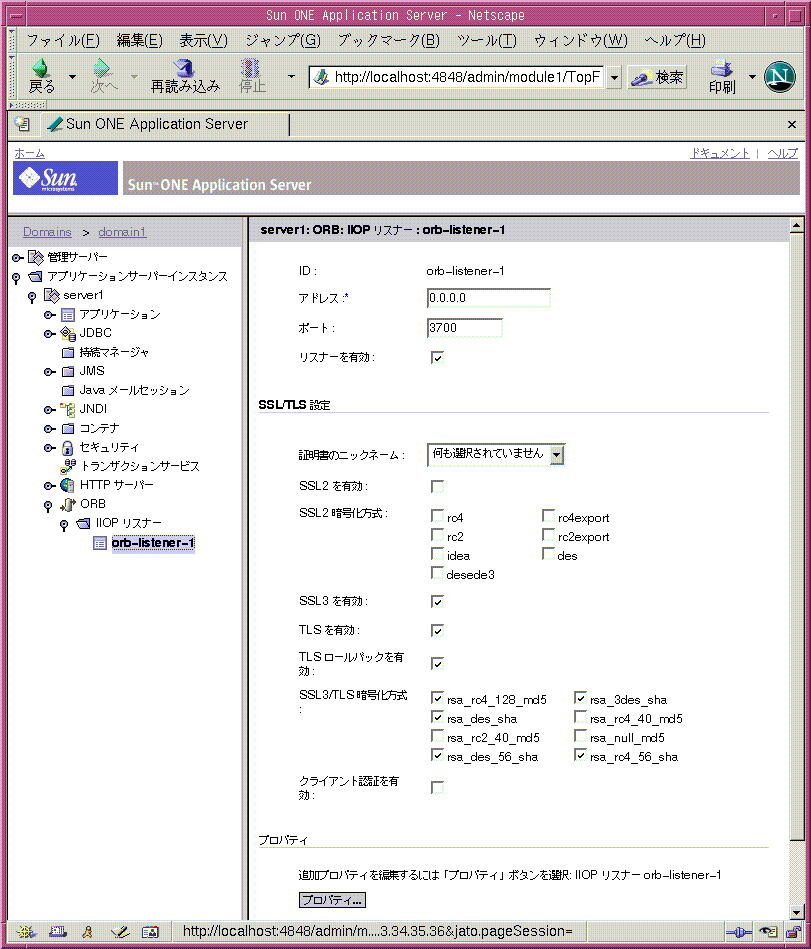Open the ツール(T) menu
811x949 pixels.
[x=487, y=41]
